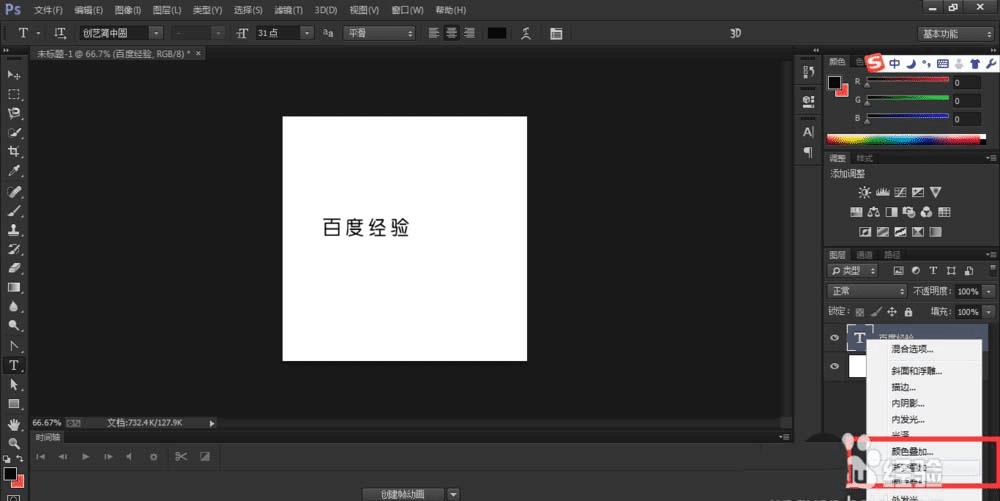Open the anti-aliasing dropdown 平滑

click(x=379, y=33)
